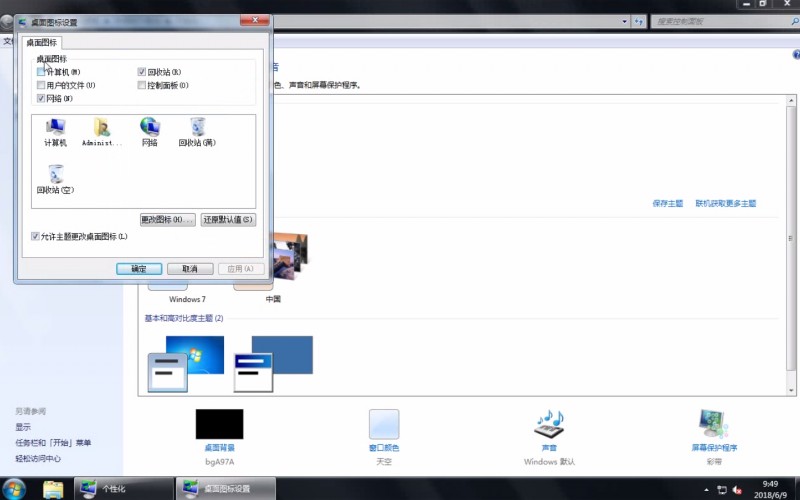Select the 桌面图标 tab
The height and width of the screenshot is (500, 800).
(x=41, y=42)
